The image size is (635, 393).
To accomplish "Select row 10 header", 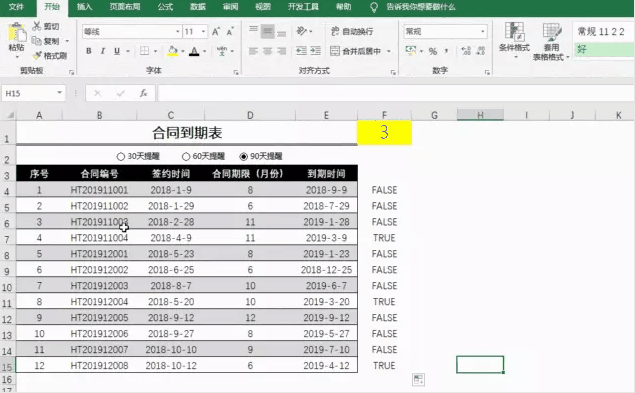I will (x=7, y=287).
